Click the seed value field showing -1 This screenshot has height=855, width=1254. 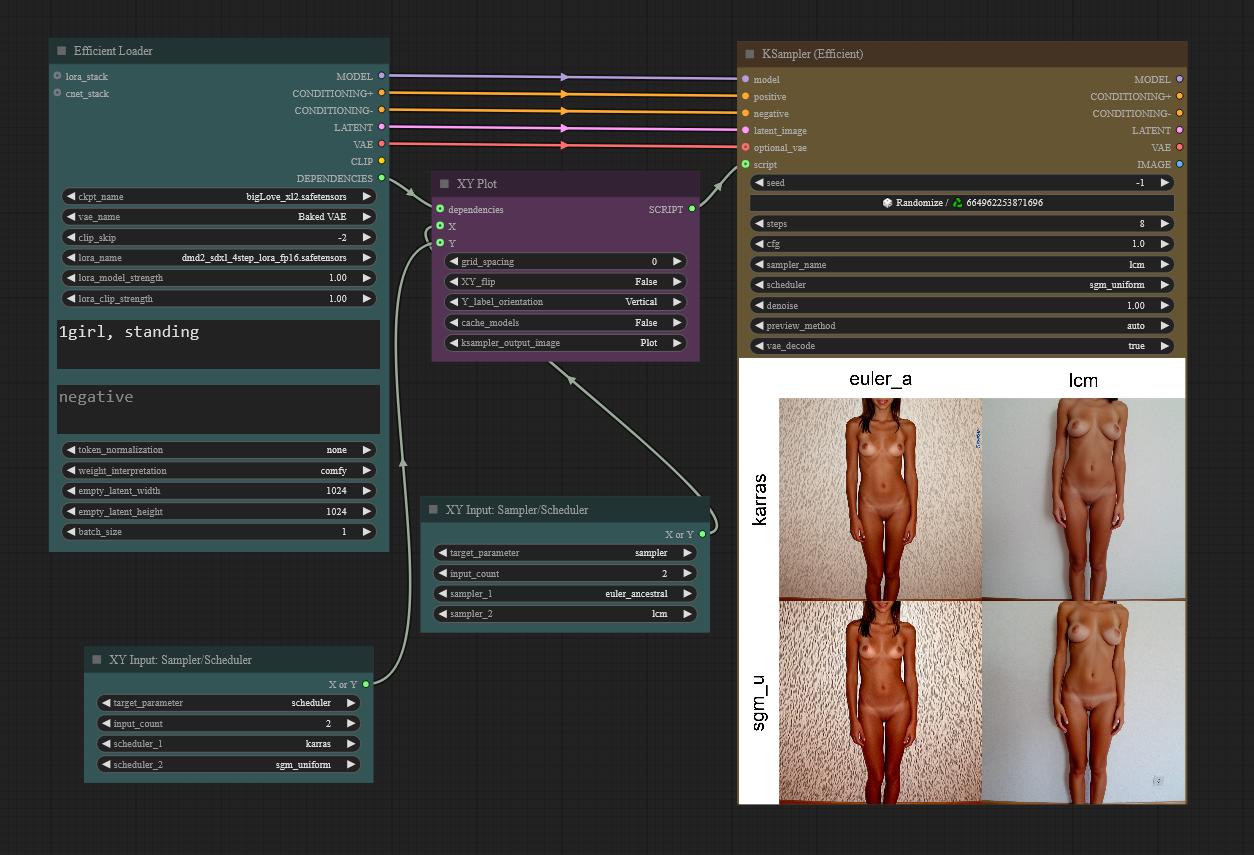pyautogui.click(x=962, y=183)
